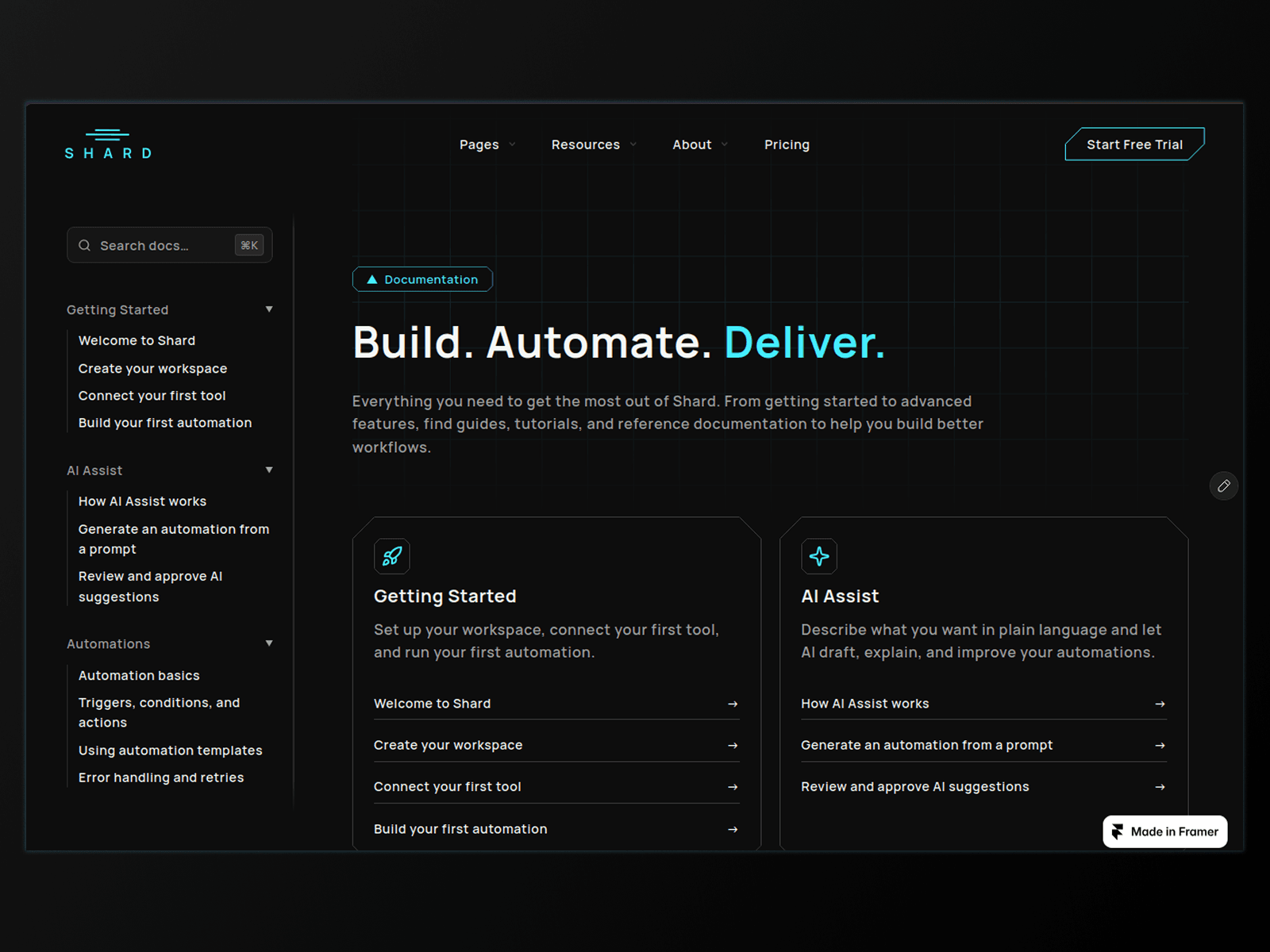Open the About dropdown menu
The height and width of the screenshot is (952, 1270).
pos(700,144)
